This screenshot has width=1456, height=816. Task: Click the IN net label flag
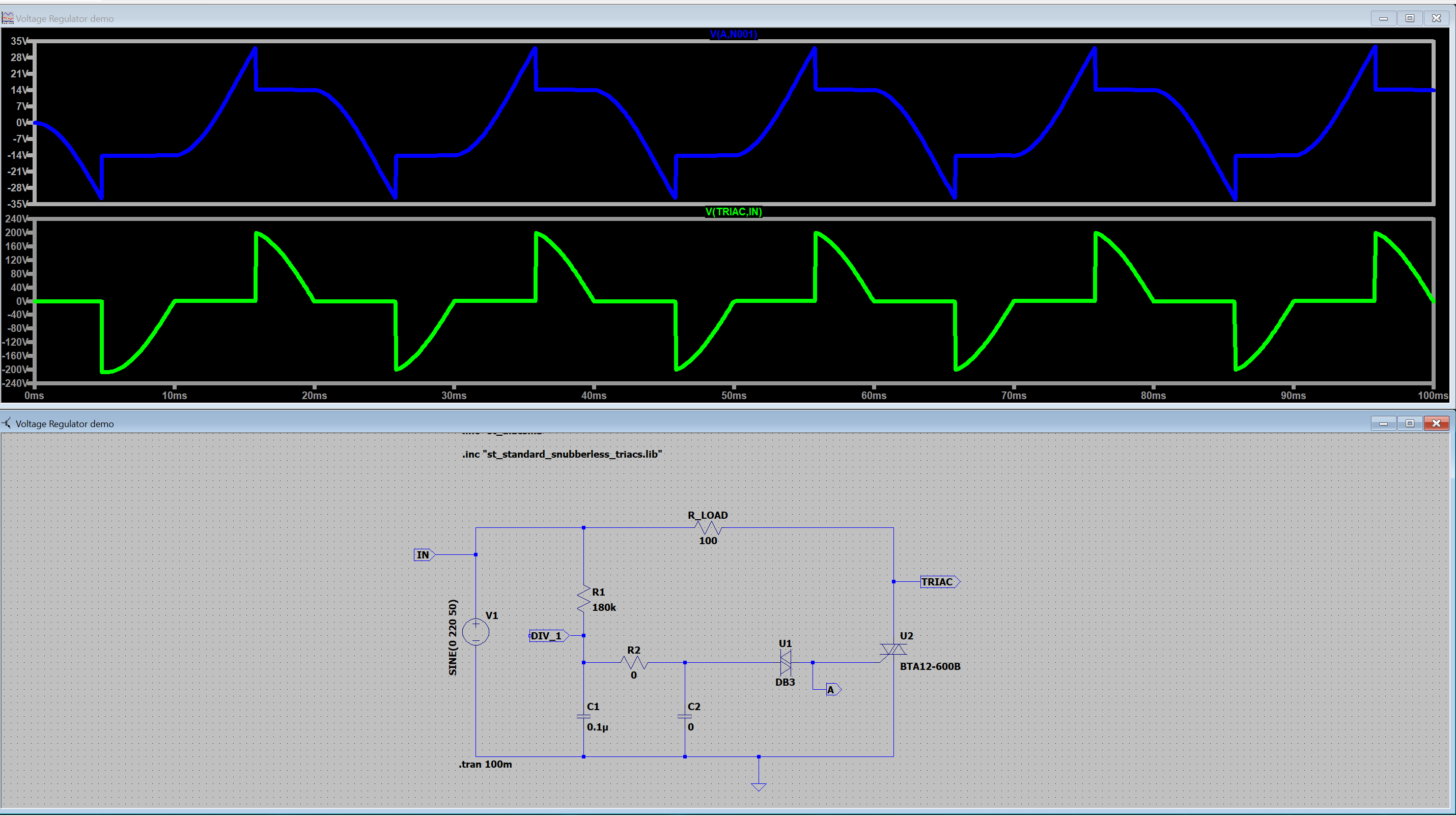point(424,555)
